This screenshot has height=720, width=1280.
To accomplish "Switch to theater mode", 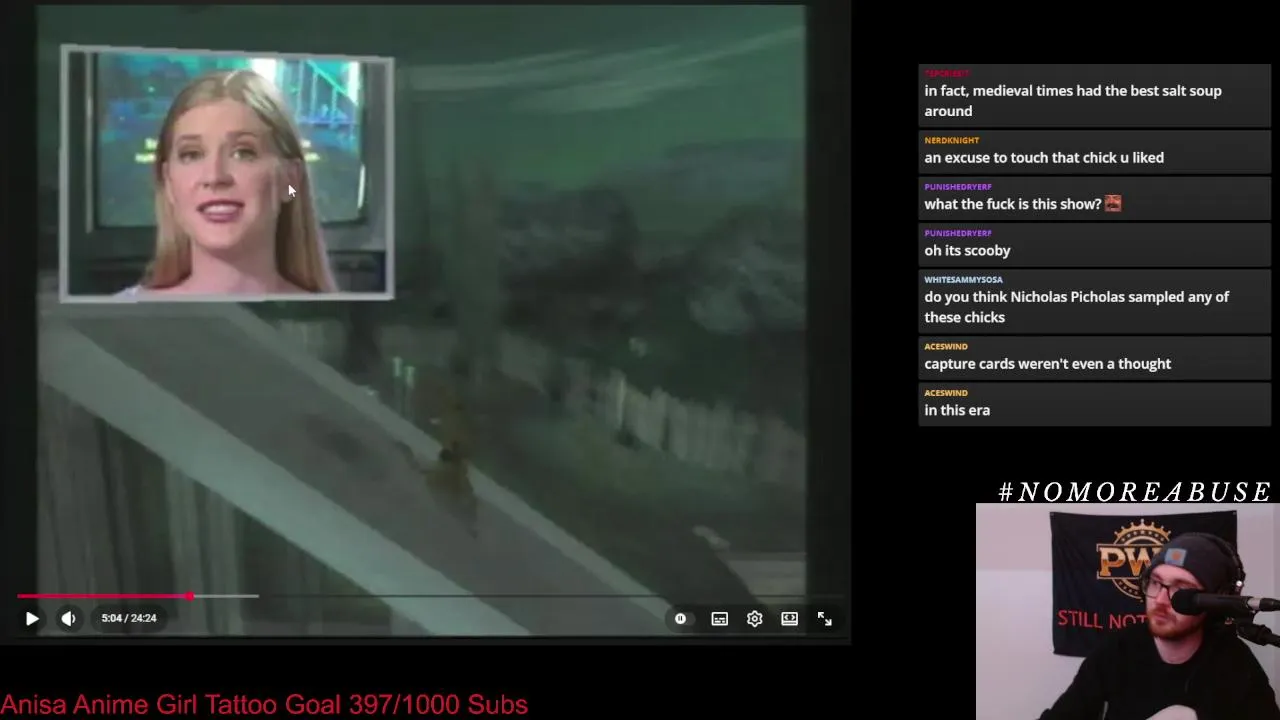I will coord(790,619).
